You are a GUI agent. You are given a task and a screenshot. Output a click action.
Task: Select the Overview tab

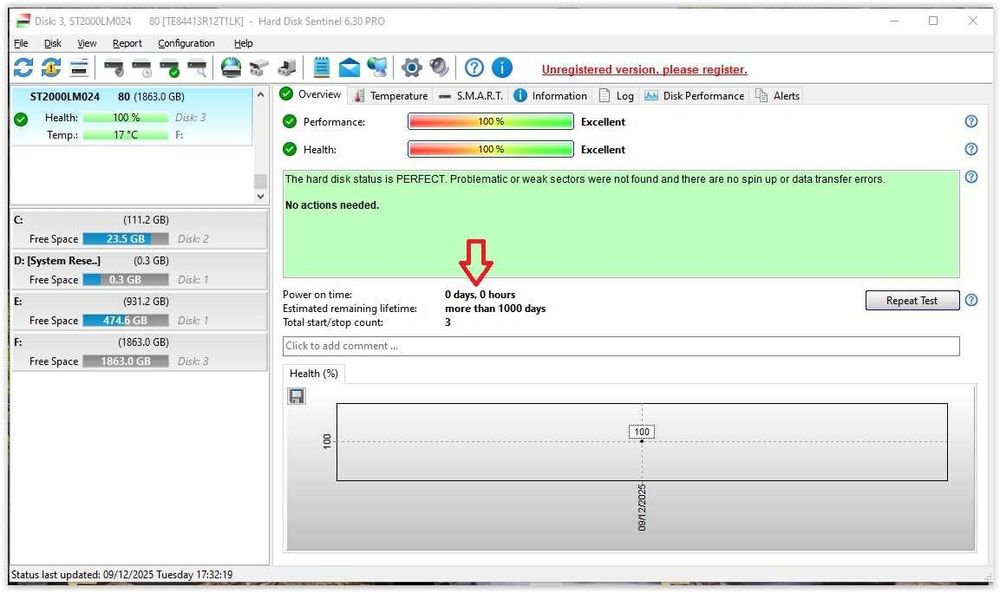point(311,94)
